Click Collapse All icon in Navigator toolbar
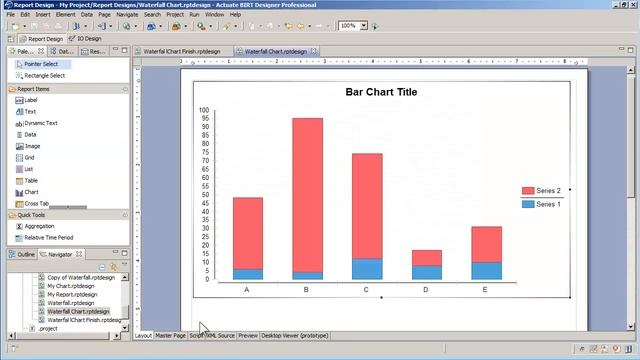 click(x=102, y=267)
